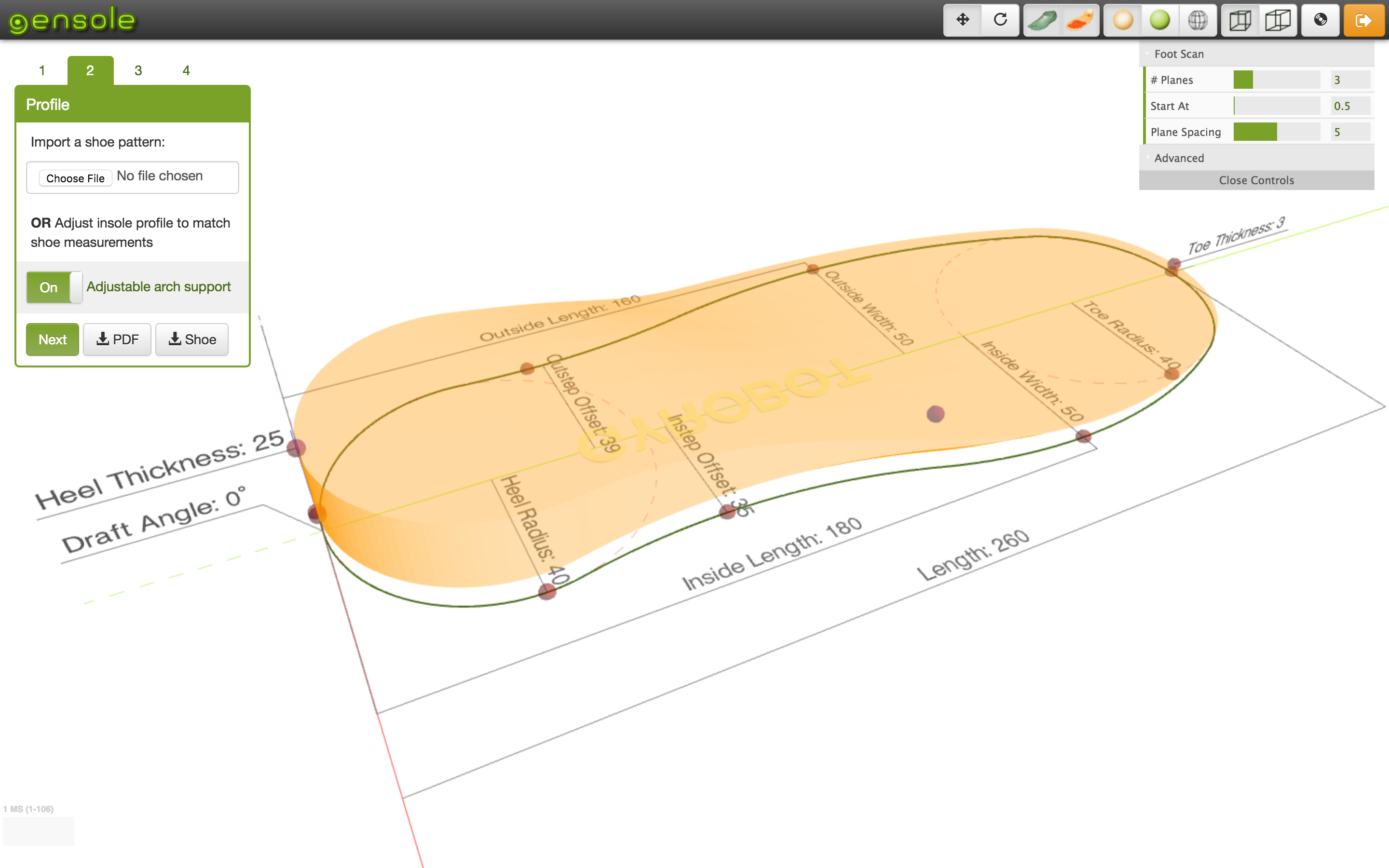Select the move/pan view tool

(x=963, y=20)
